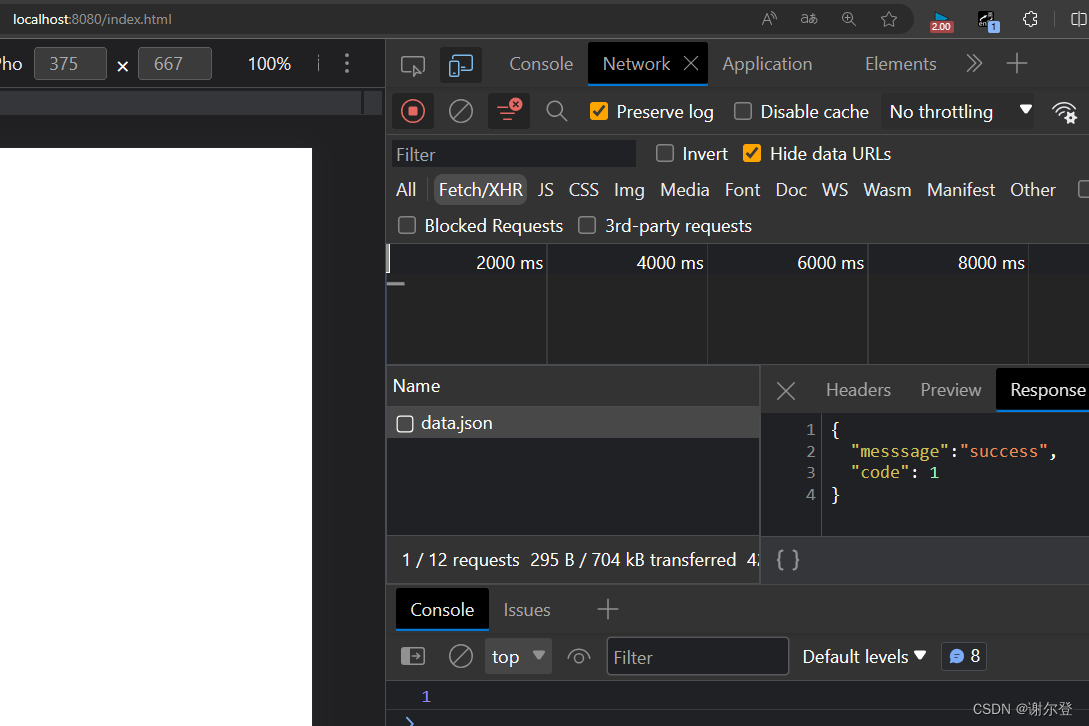Click the read aloud icon in the address bar
Screen dimensions: 1089x726
coord(769,19)
